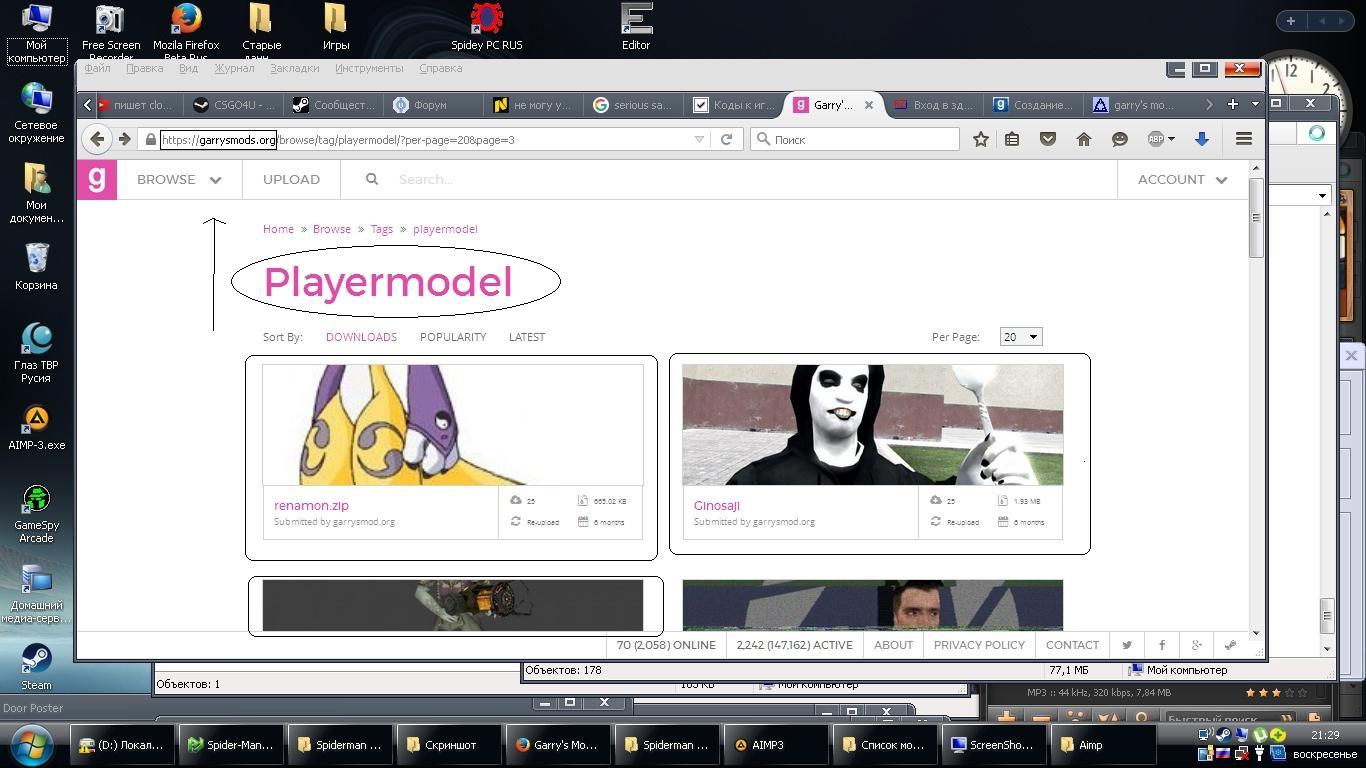The width and height of the screenshot is (1366, 768).
Task: Go to the Firefox home page icon
Action: pos(1083,139)
